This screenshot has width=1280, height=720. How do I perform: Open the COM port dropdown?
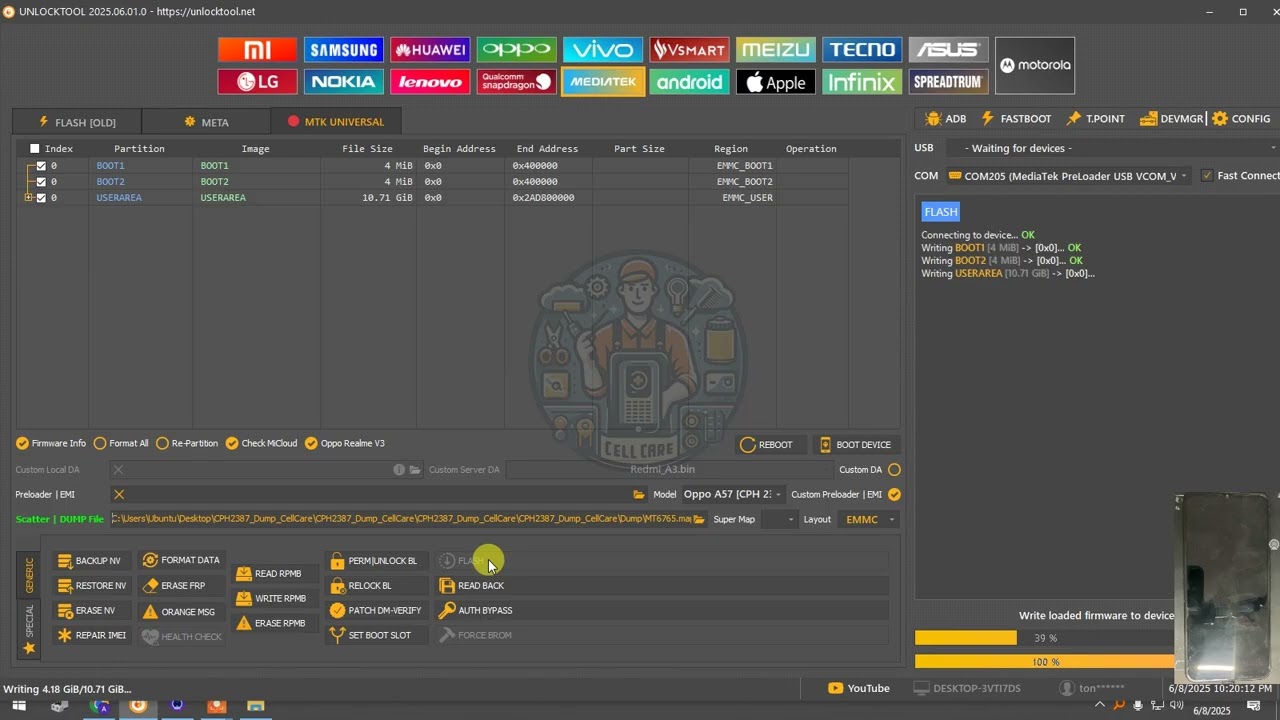1069,176
